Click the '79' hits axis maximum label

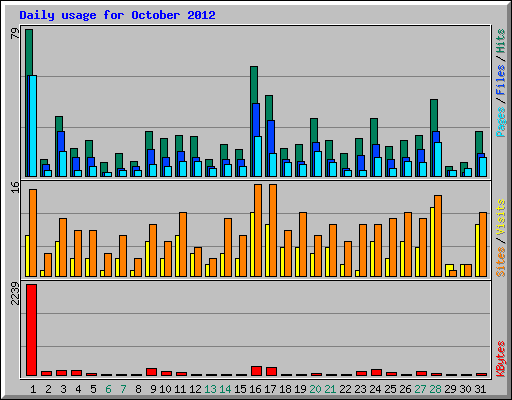(x=15, y=33)
